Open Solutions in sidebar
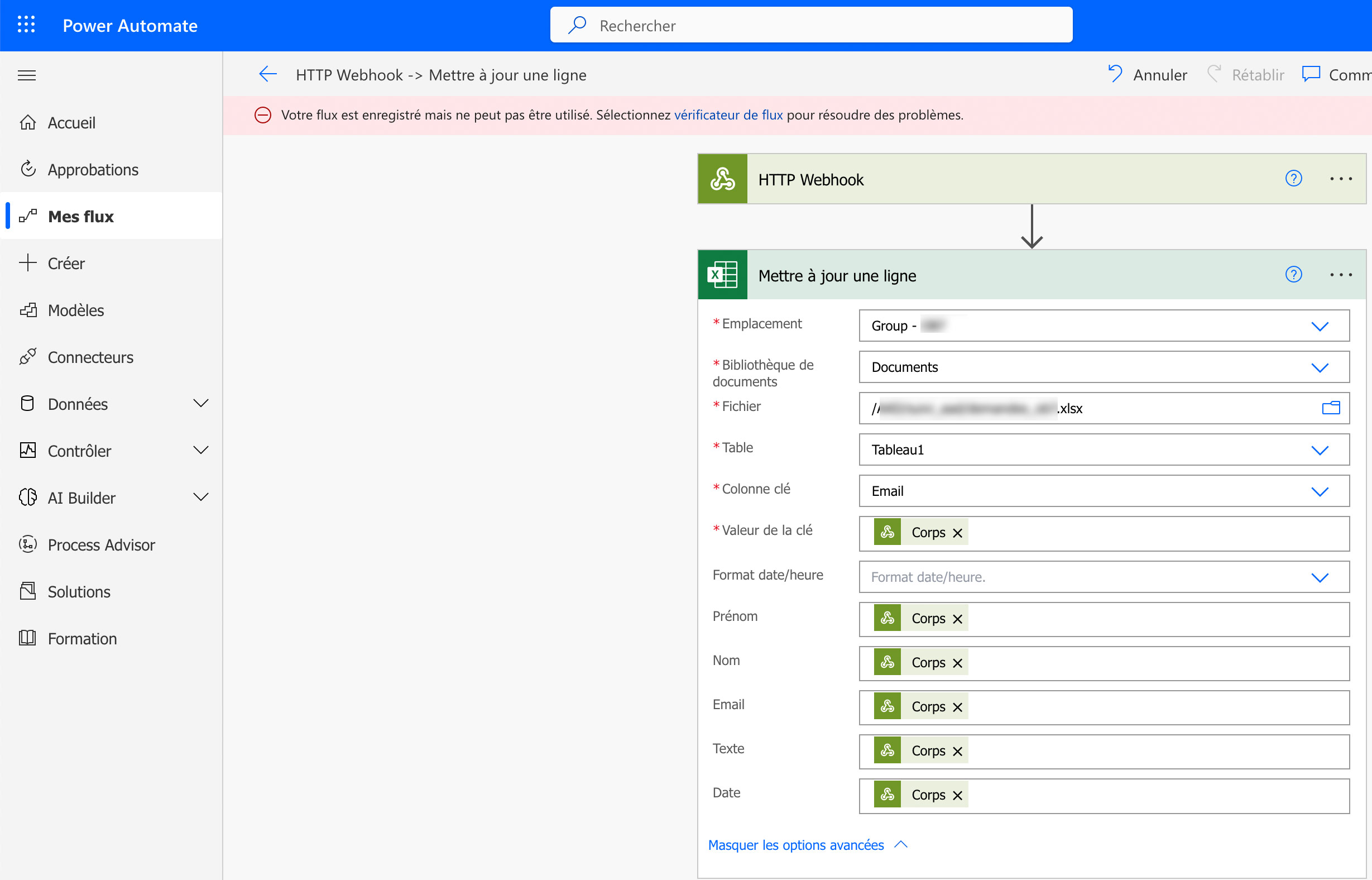 coord(112,591)
